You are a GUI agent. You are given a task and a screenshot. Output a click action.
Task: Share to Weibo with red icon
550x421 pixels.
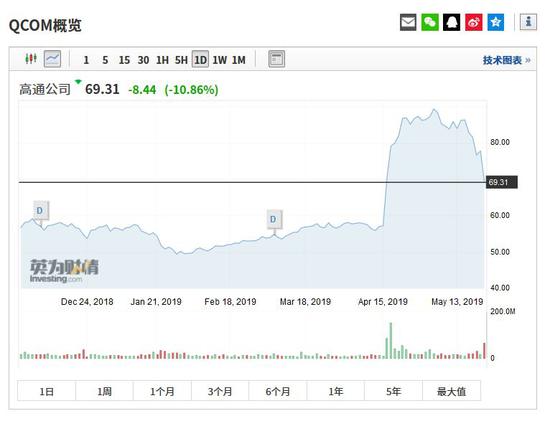click(474, 22)
